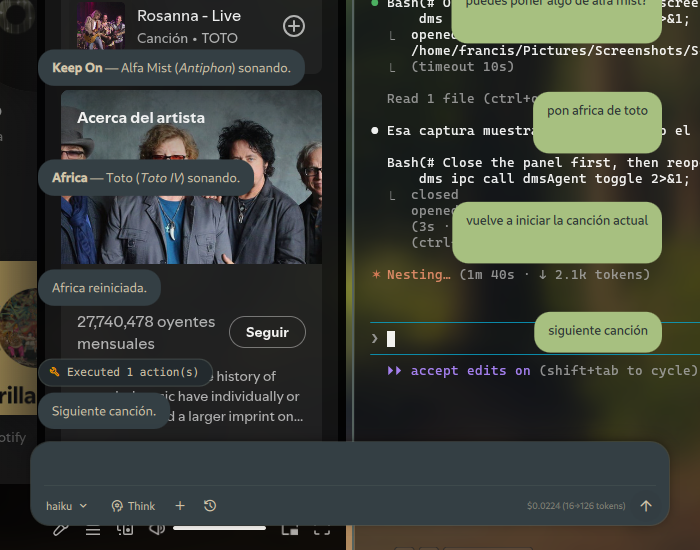This screenshot has height=550, width=700.
Task: Open the Rosanna - Live album thumbnail
Action: tap(101, 25)
